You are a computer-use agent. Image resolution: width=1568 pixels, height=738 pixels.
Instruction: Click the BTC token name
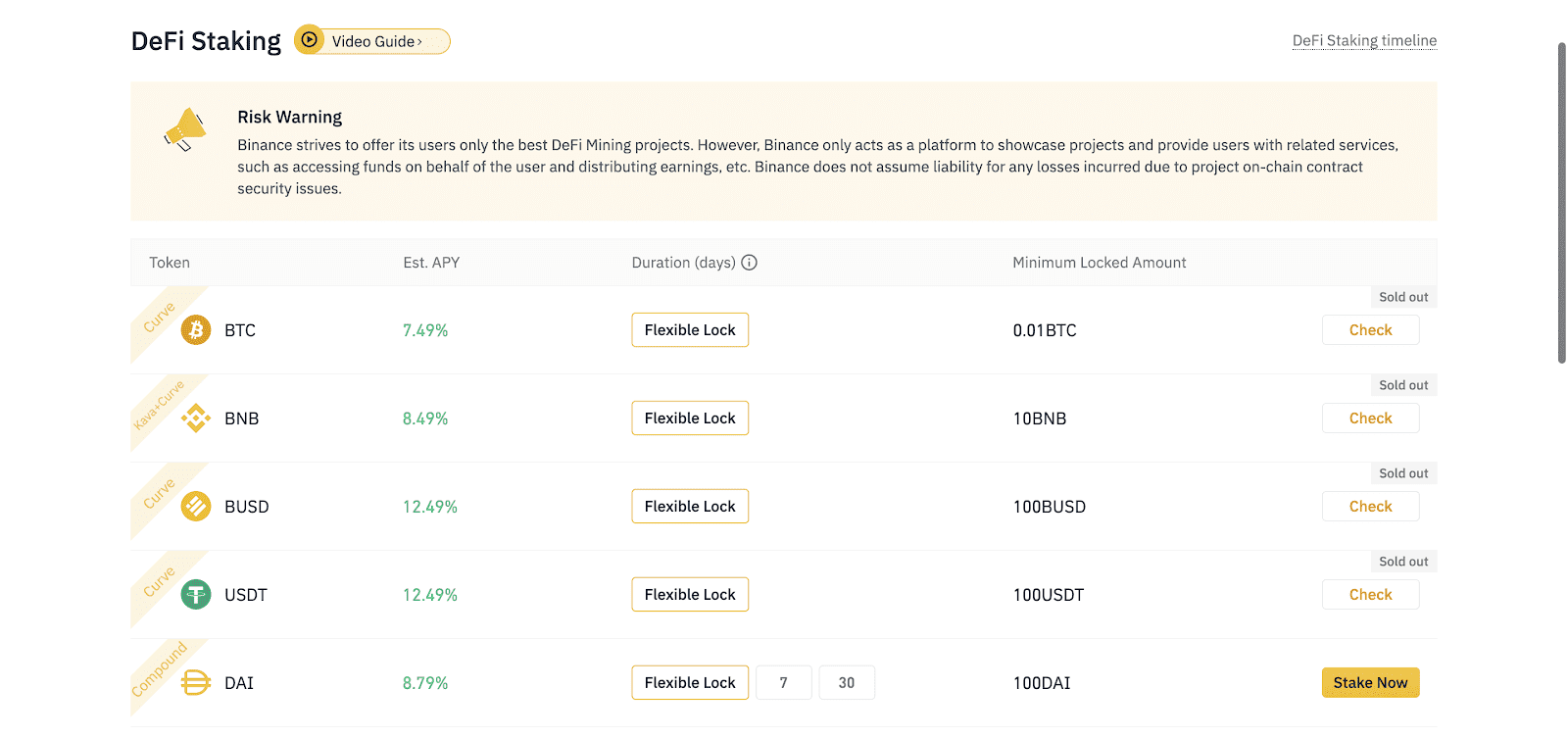click(240, 330)
